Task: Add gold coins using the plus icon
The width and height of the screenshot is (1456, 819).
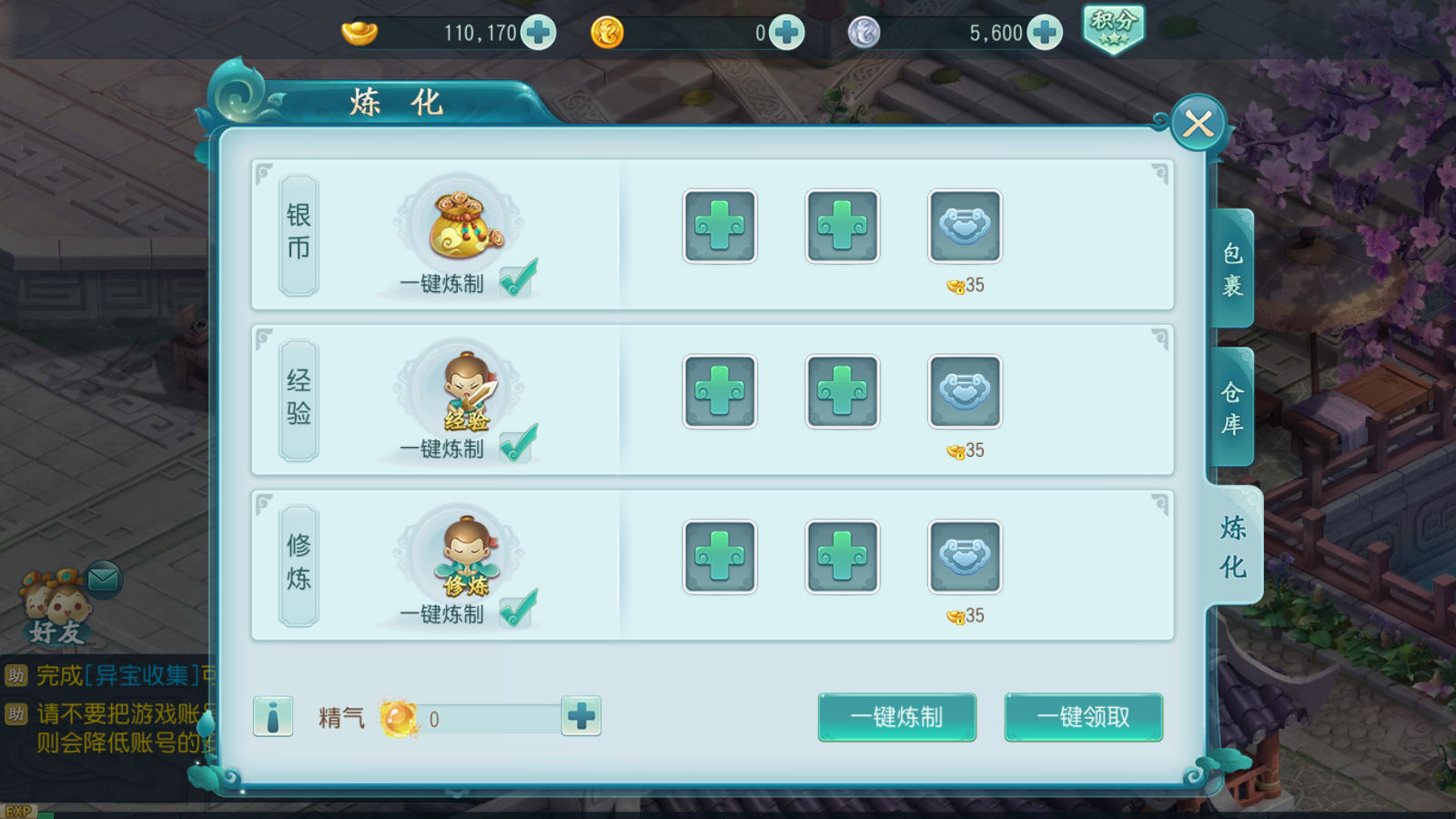Action: [786, 33]
